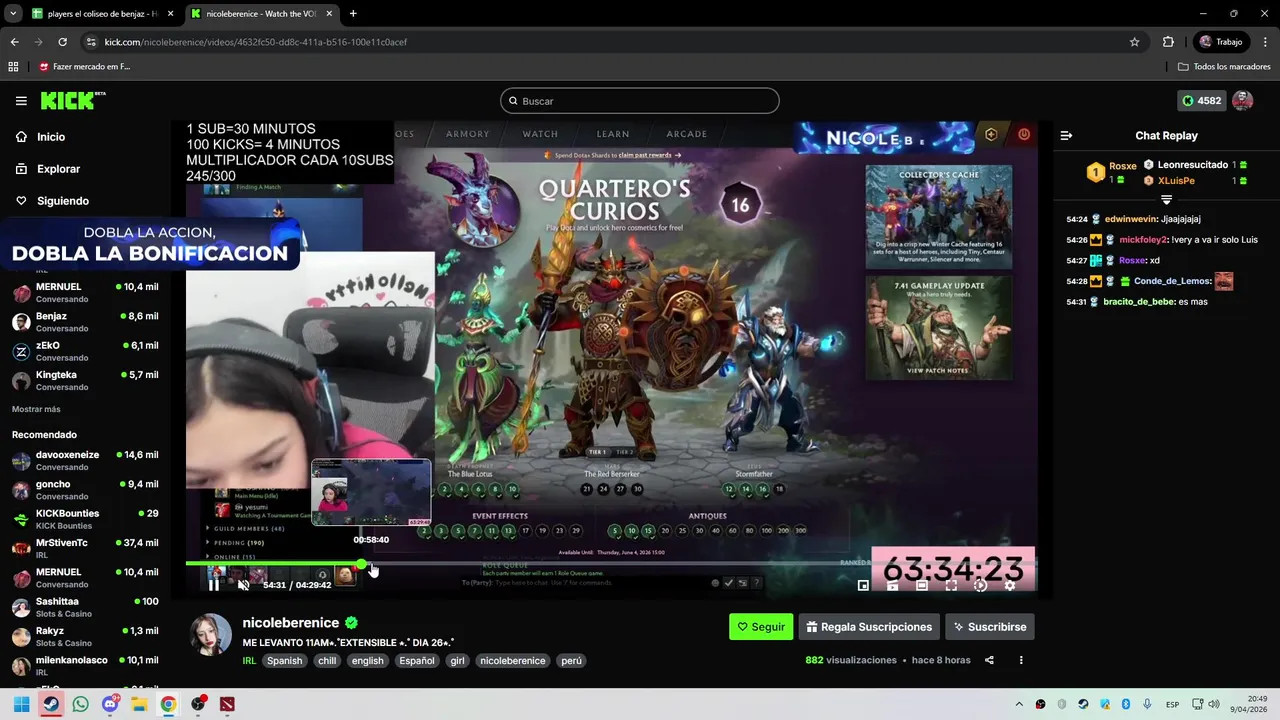Open WhatsApp from the taskbar
This screenshot has width=1280, height=720.
click(80, 704)
